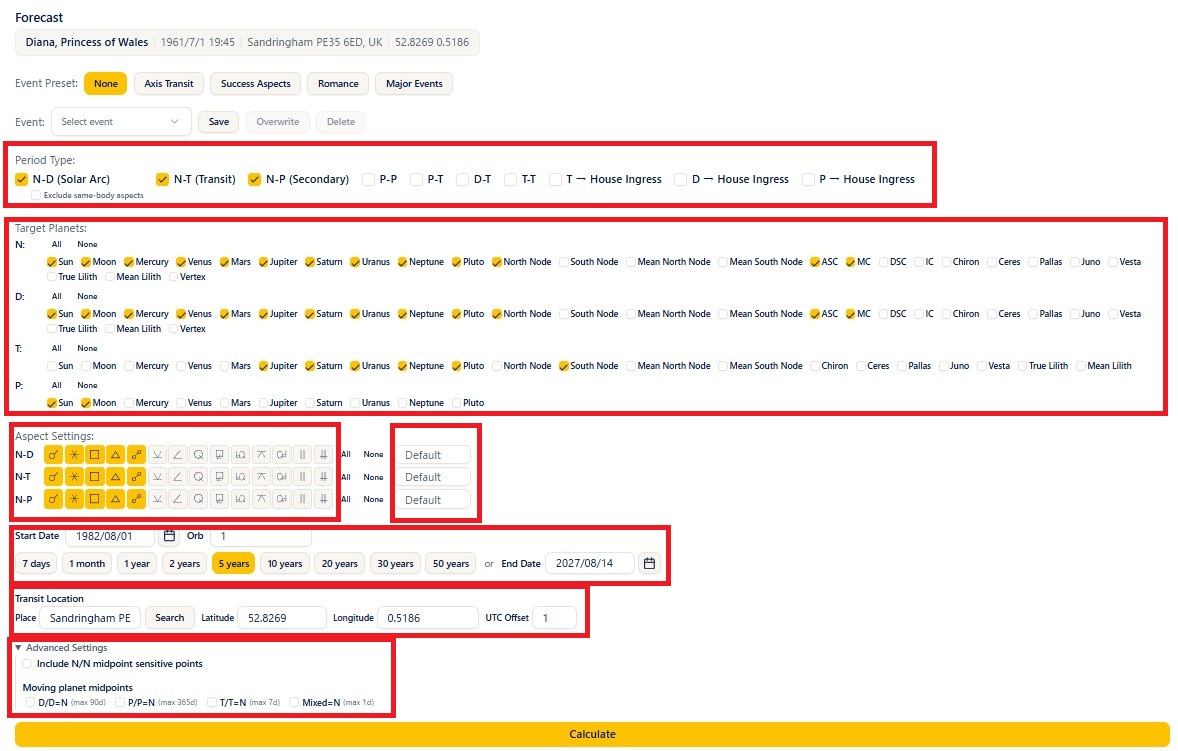The height and width of the screenshot is (751, 1178).
Task: Open the Start Date calendar picker
Action: point(169,535)
